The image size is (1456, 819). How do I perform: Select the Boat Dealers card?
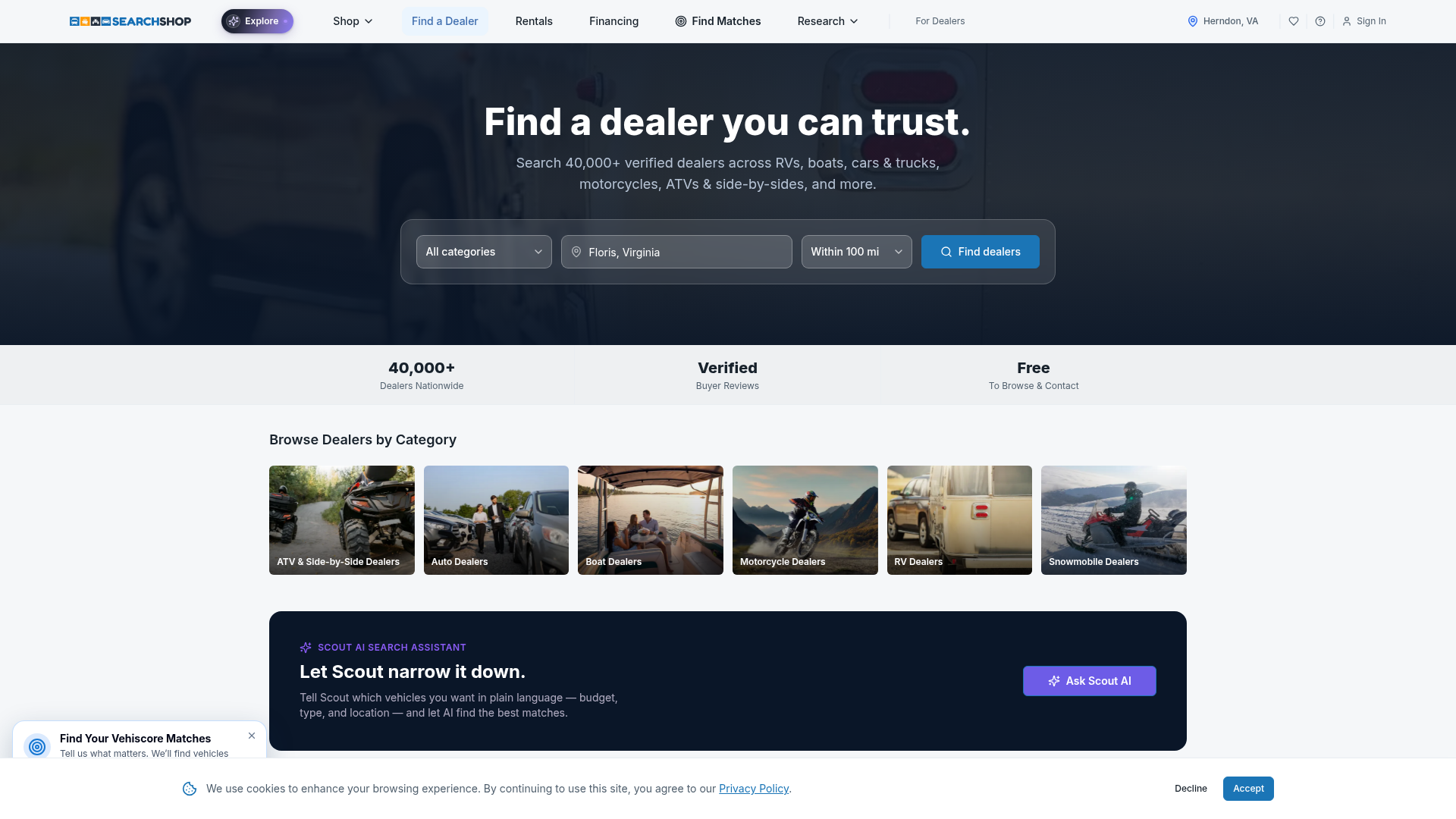coord(651,520)
